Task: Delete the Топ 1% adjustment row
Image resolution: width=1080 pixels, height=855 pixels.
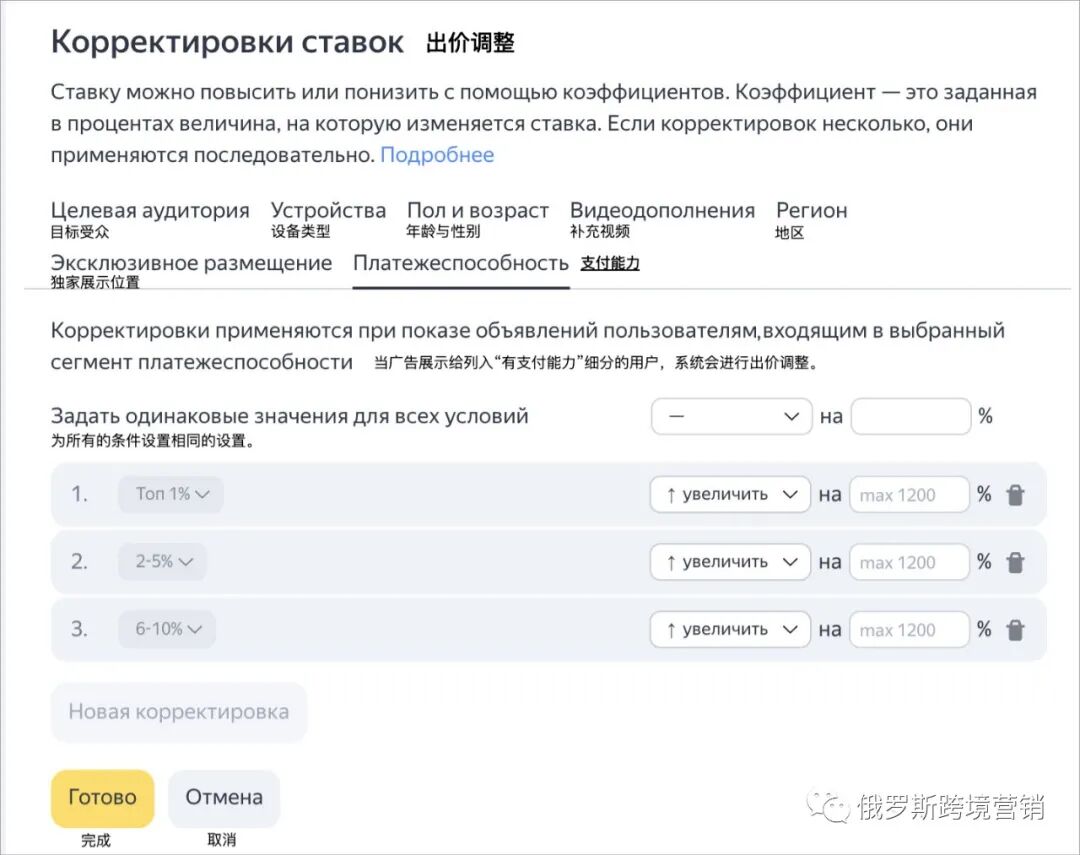Action: tap(1016, 494)
